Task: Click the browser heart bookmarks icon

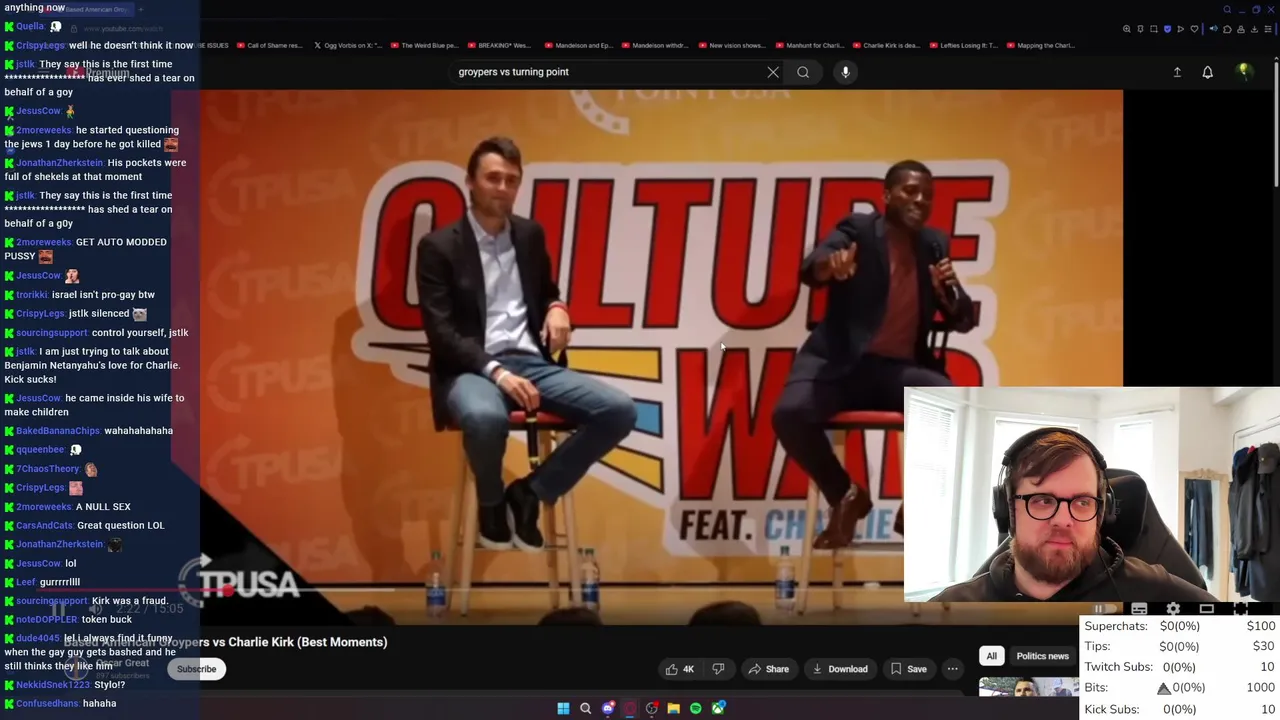Action: pyautogui.click(x=1194, y=29)
